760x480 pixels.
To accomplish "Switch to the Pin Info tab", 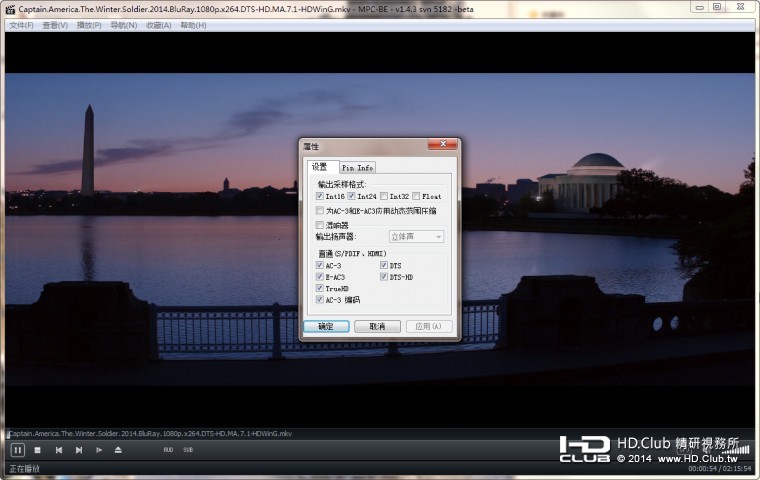I will (x=357, y=168).
